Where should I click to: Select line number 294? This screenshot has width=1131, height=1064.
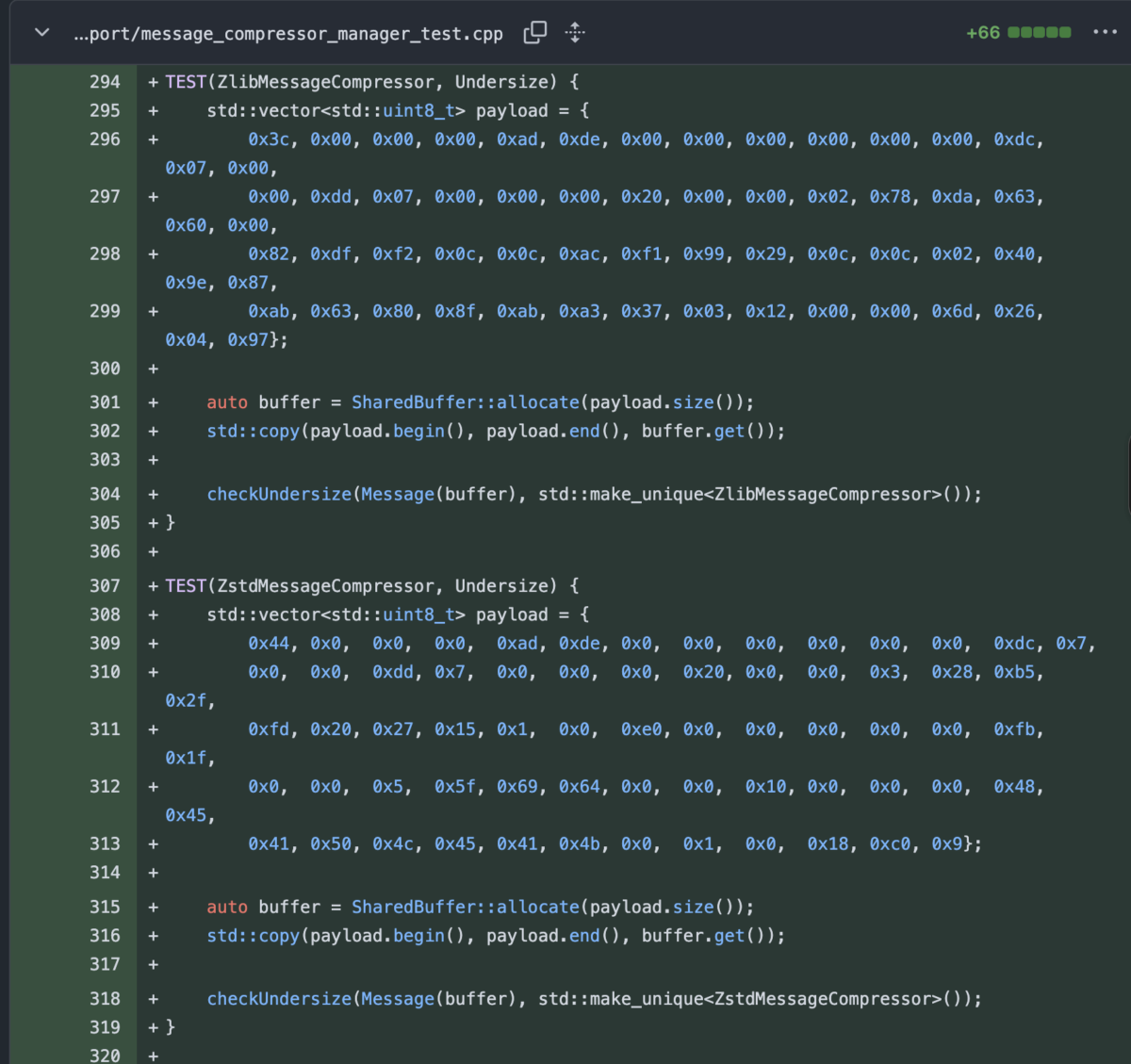[x=105, y=82]
